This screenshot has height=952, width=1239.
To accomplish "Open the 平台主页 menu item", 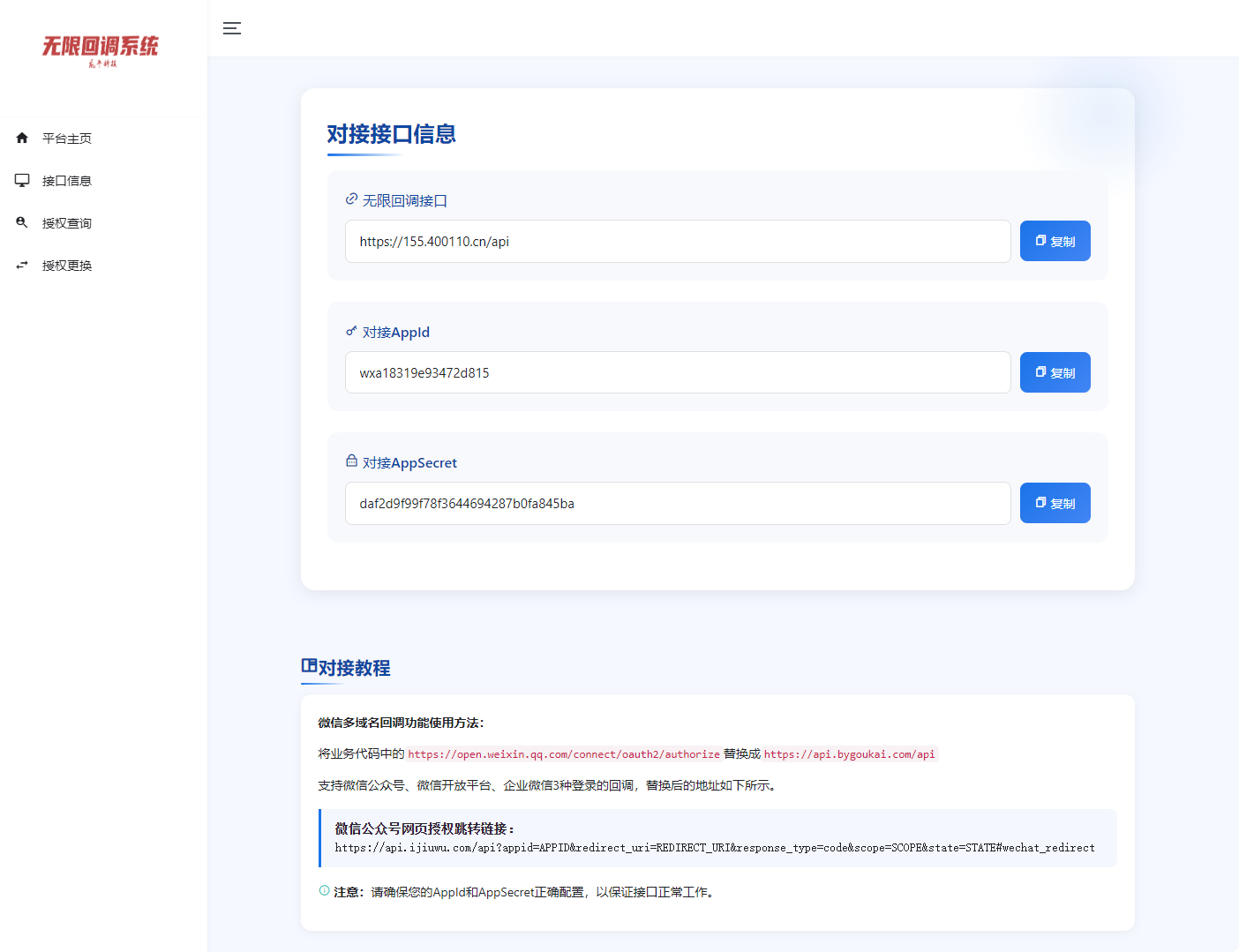I will [65, 138].
